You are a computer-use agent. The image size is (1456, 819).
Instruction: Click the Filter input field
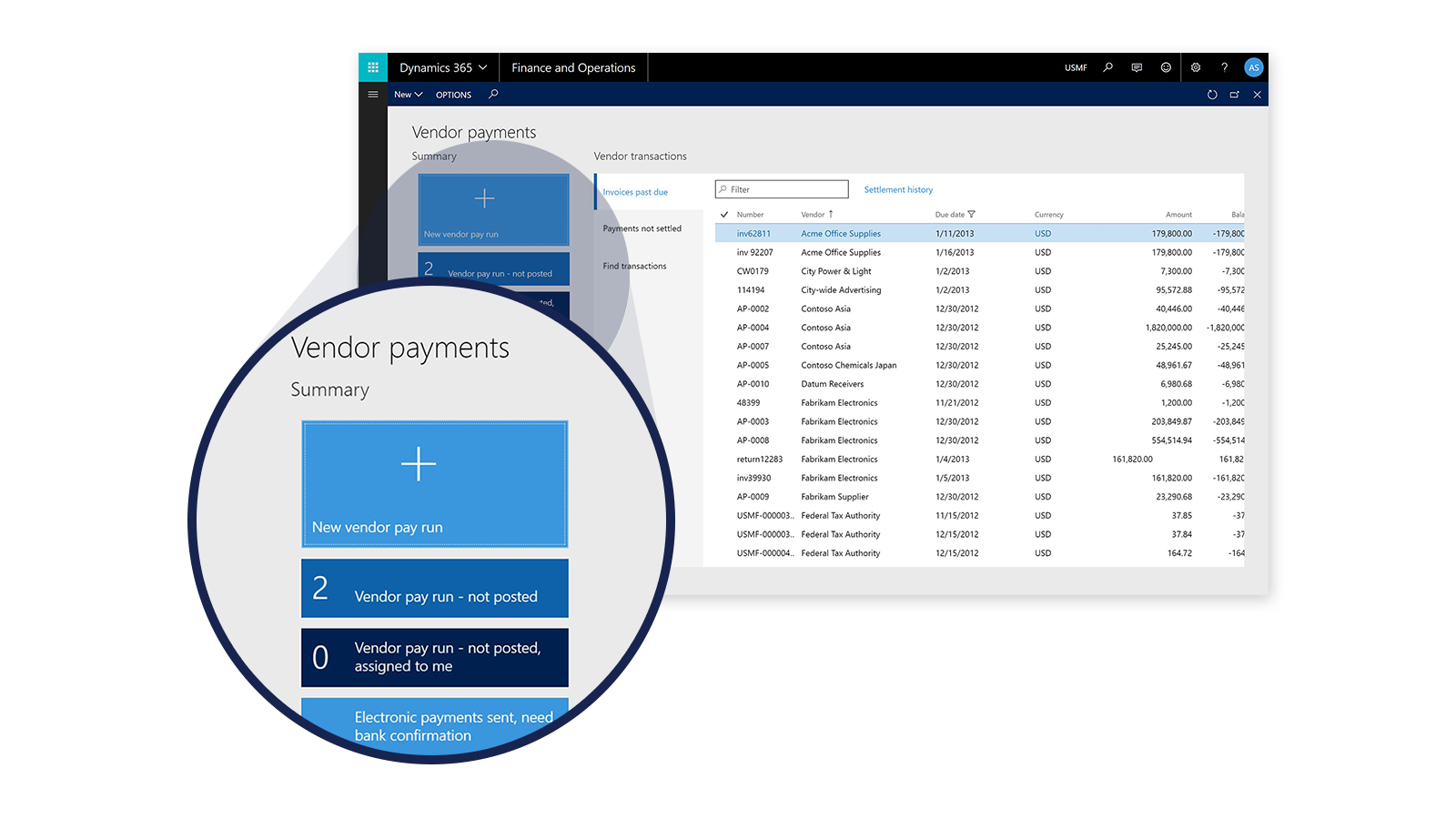coord(782,189)
